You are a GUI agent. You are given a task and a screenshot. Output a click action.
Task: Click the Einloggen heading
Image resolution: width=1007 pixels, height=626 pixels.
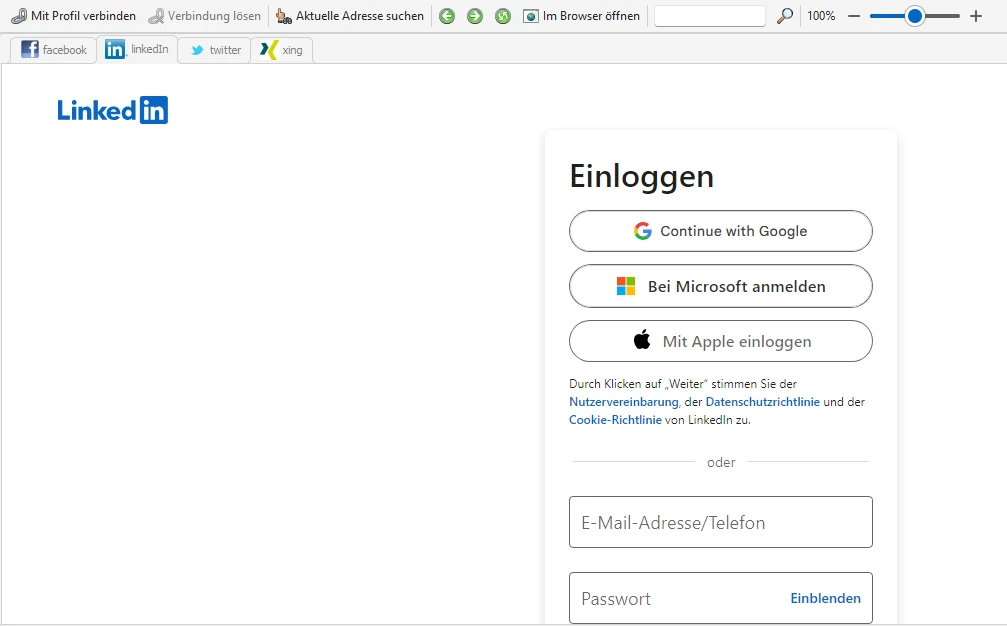pos(642,177)
